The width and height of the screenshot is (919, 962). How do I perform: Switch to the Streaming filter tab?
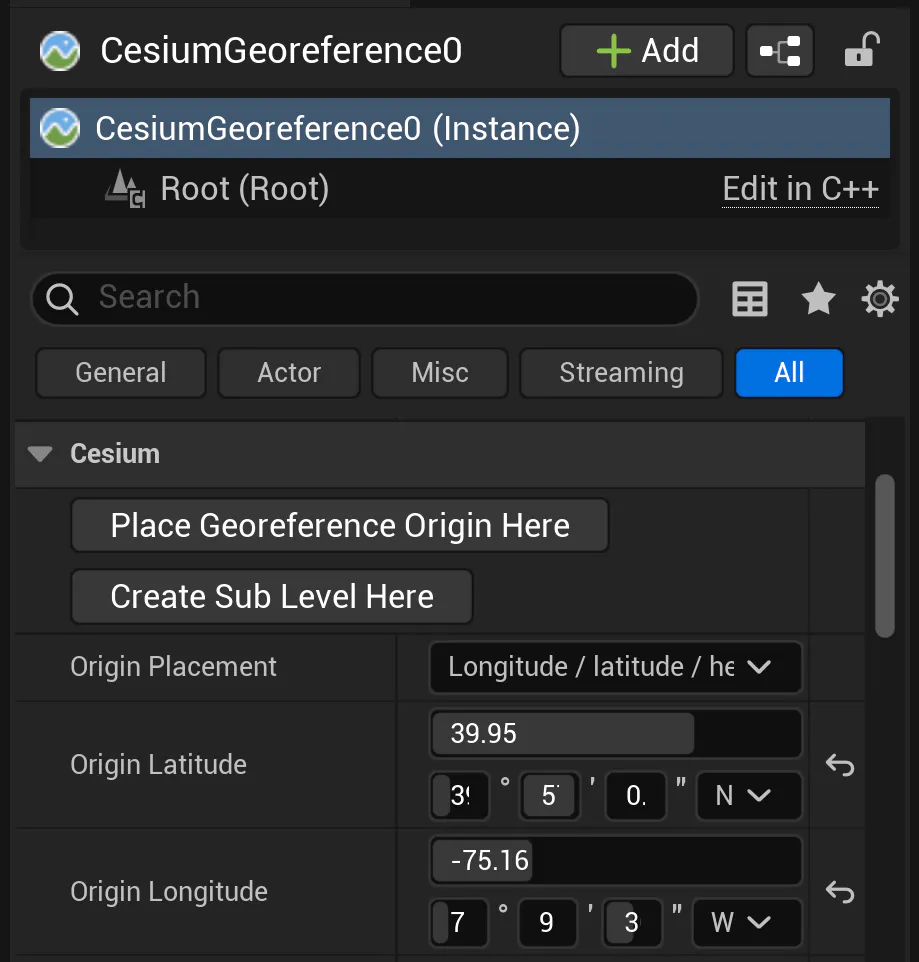[x=621, y=373]
